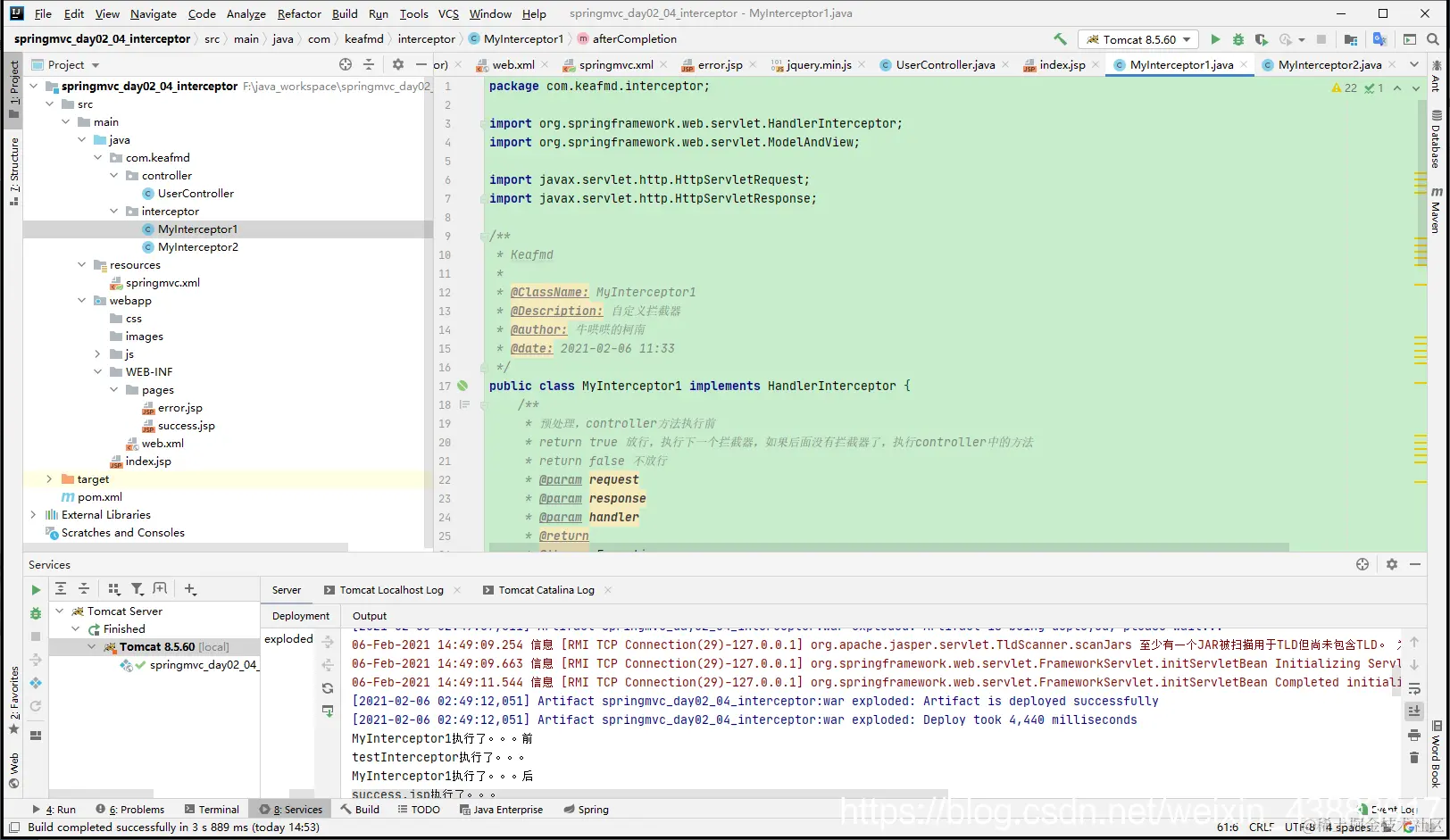Image resolution: width=1450 pixels, height=840 pixels.
Task: Expand all nodes in the Services tree
Action: coord(61,589)
